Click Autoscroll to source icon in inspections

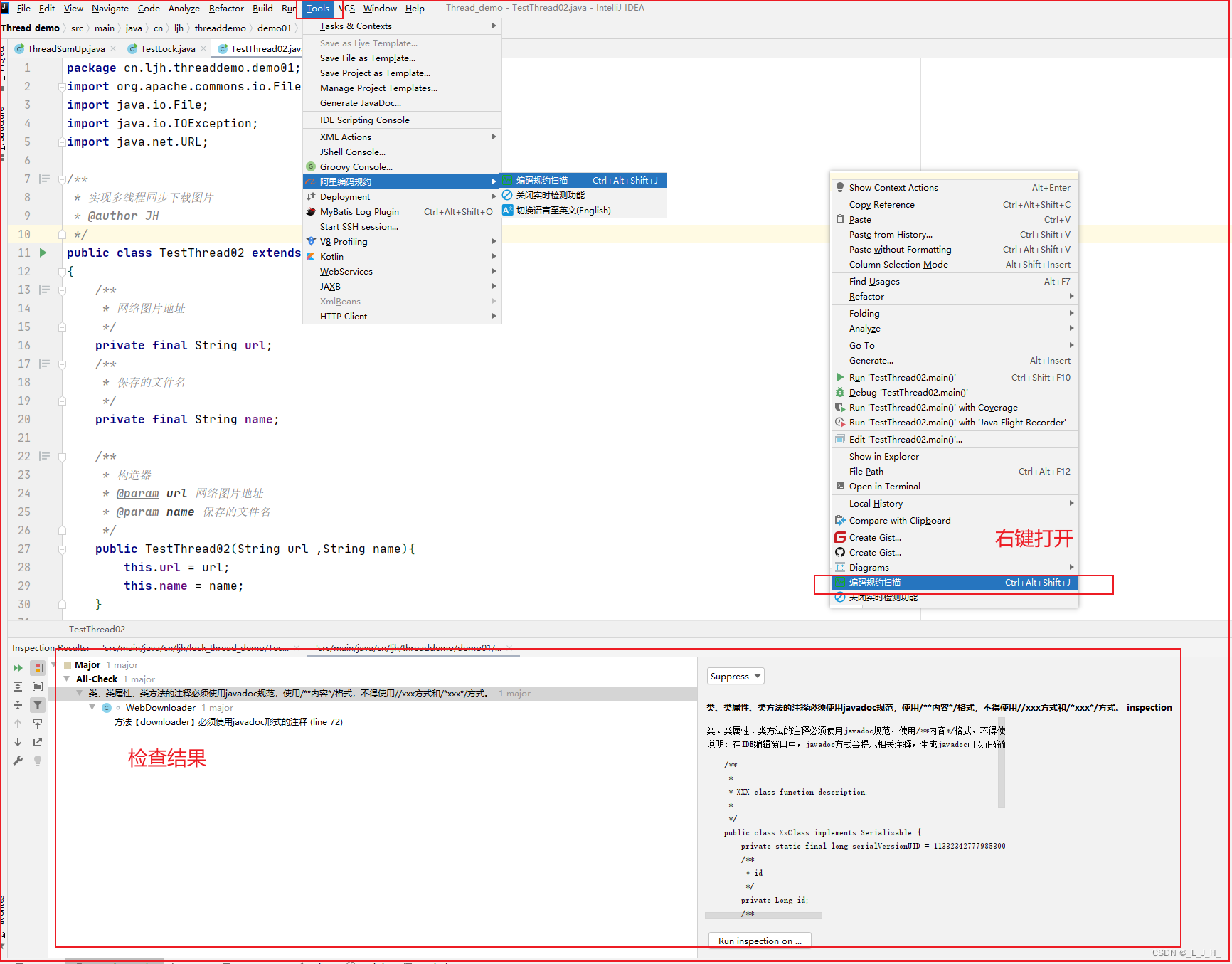click(x=38, y=724)
